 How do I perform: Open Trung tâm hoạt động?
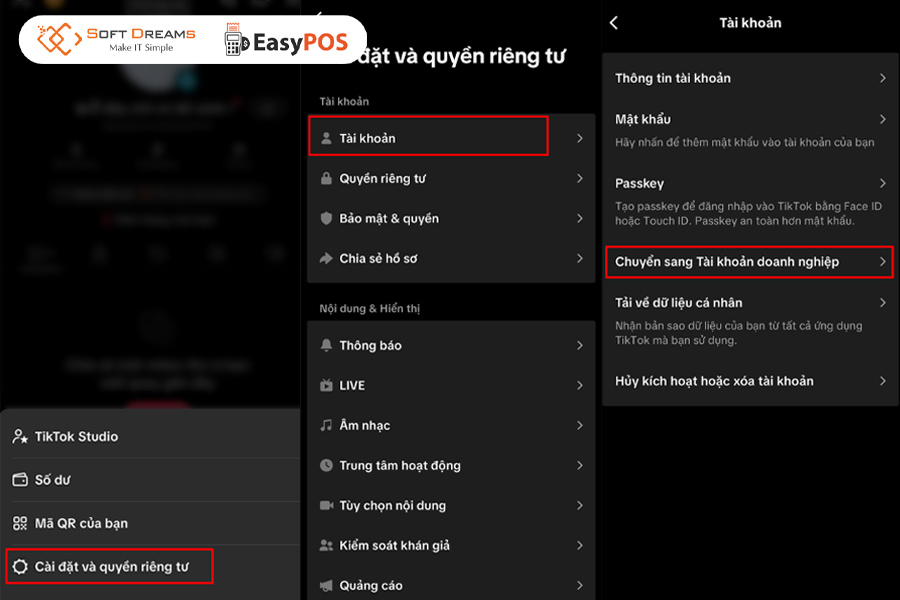coord(447,466)
